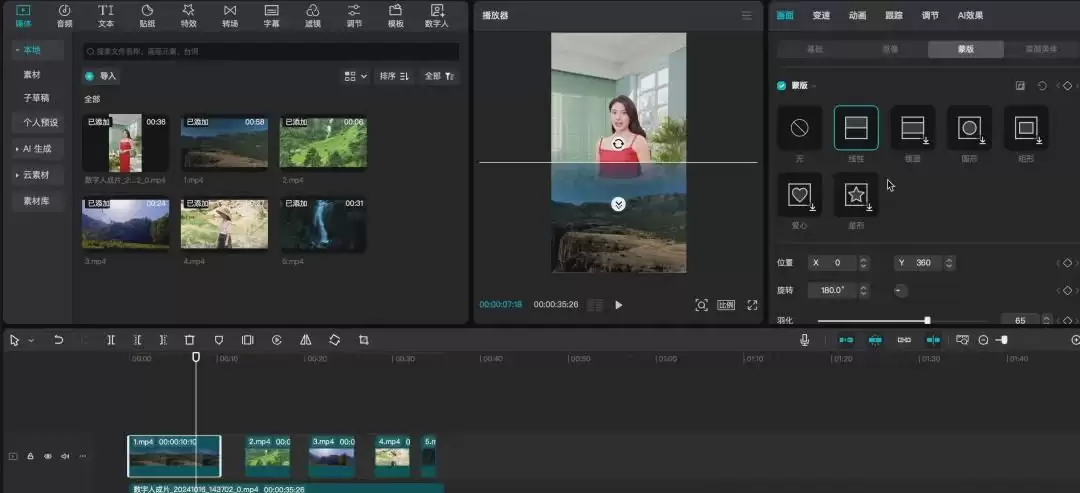Play the preview in the player

click(619, 305)
